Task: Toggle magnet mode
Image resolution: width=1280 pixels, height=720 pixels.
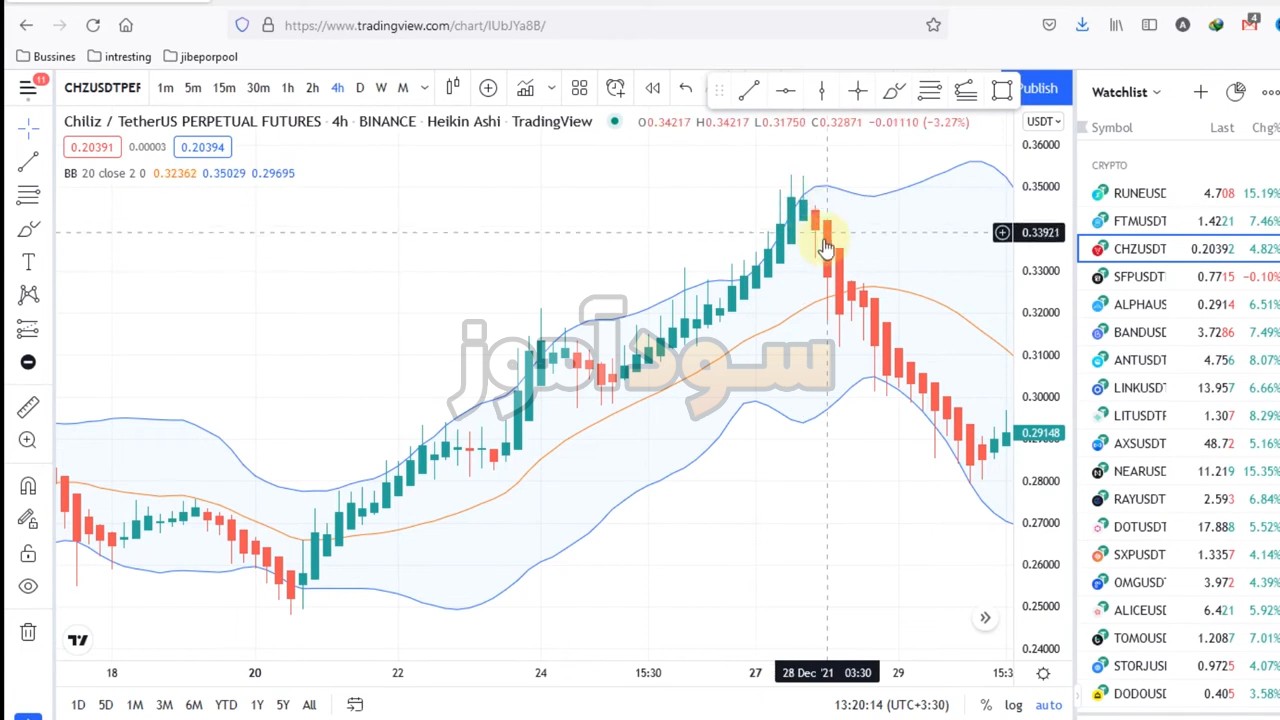Action: tap(28, 486)
